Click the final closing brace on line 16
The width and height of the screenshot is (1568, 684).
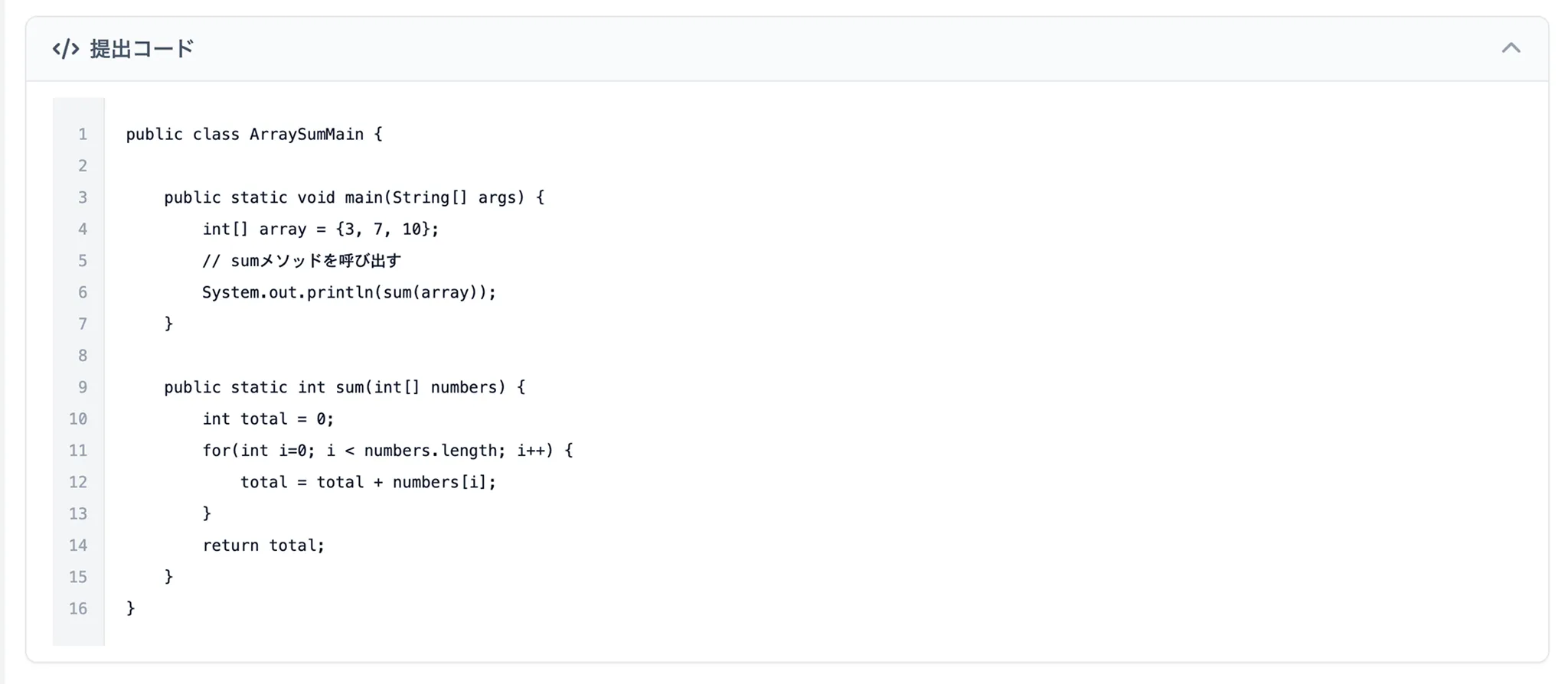pos(131,608)
